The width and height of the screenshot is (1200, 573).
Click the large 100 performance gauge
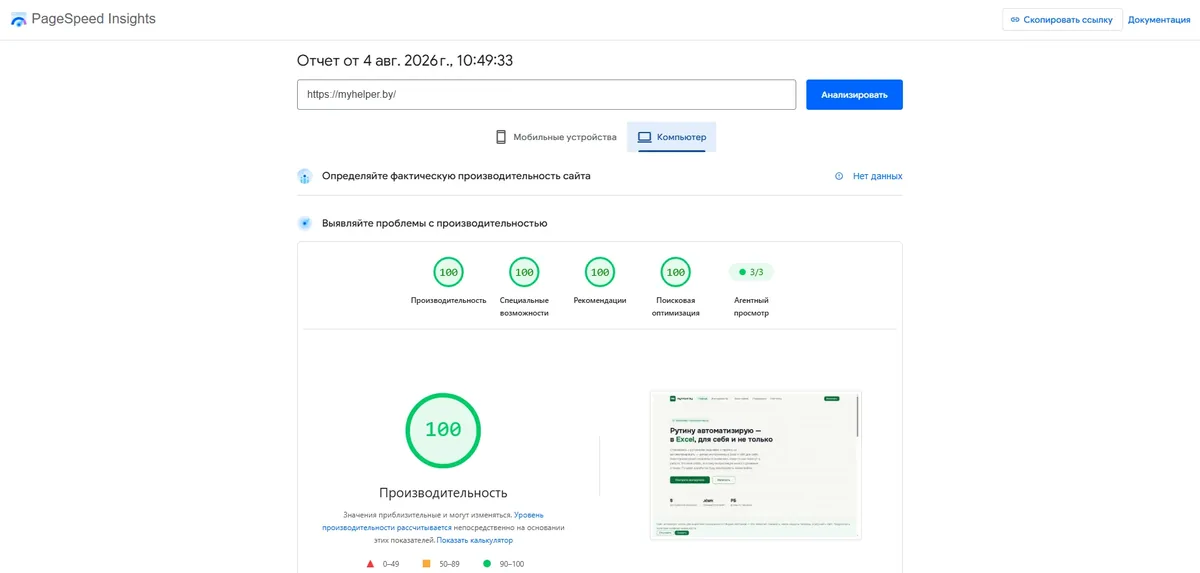click(443, 430)
